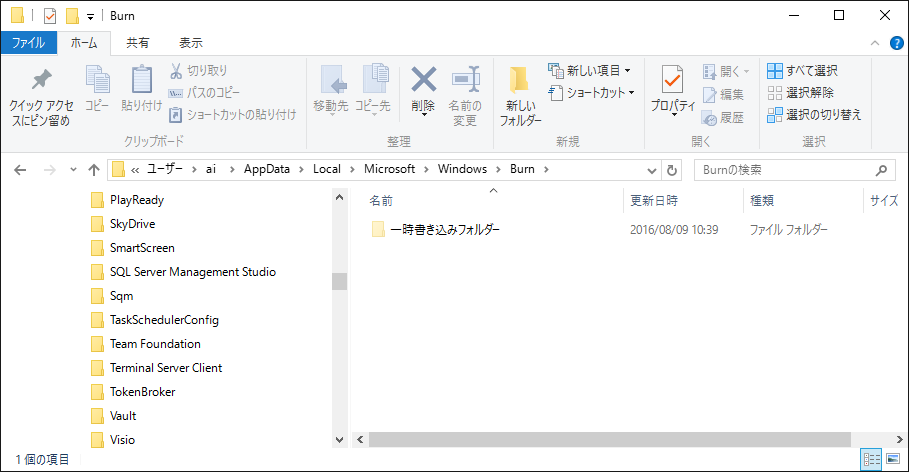Open the File (ファイル) menu
Image resolution: width=909 pixels, height=472 pixels.
(x=28, y=43)
